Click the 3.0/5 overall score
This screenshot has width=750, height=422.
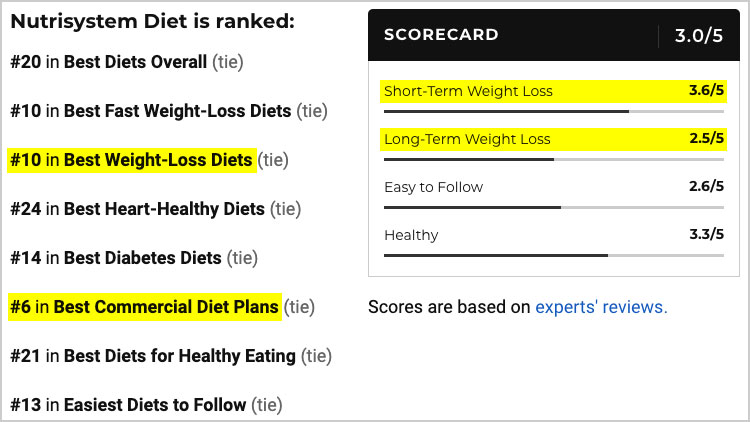pyautogui.click(x=698, y=35)
